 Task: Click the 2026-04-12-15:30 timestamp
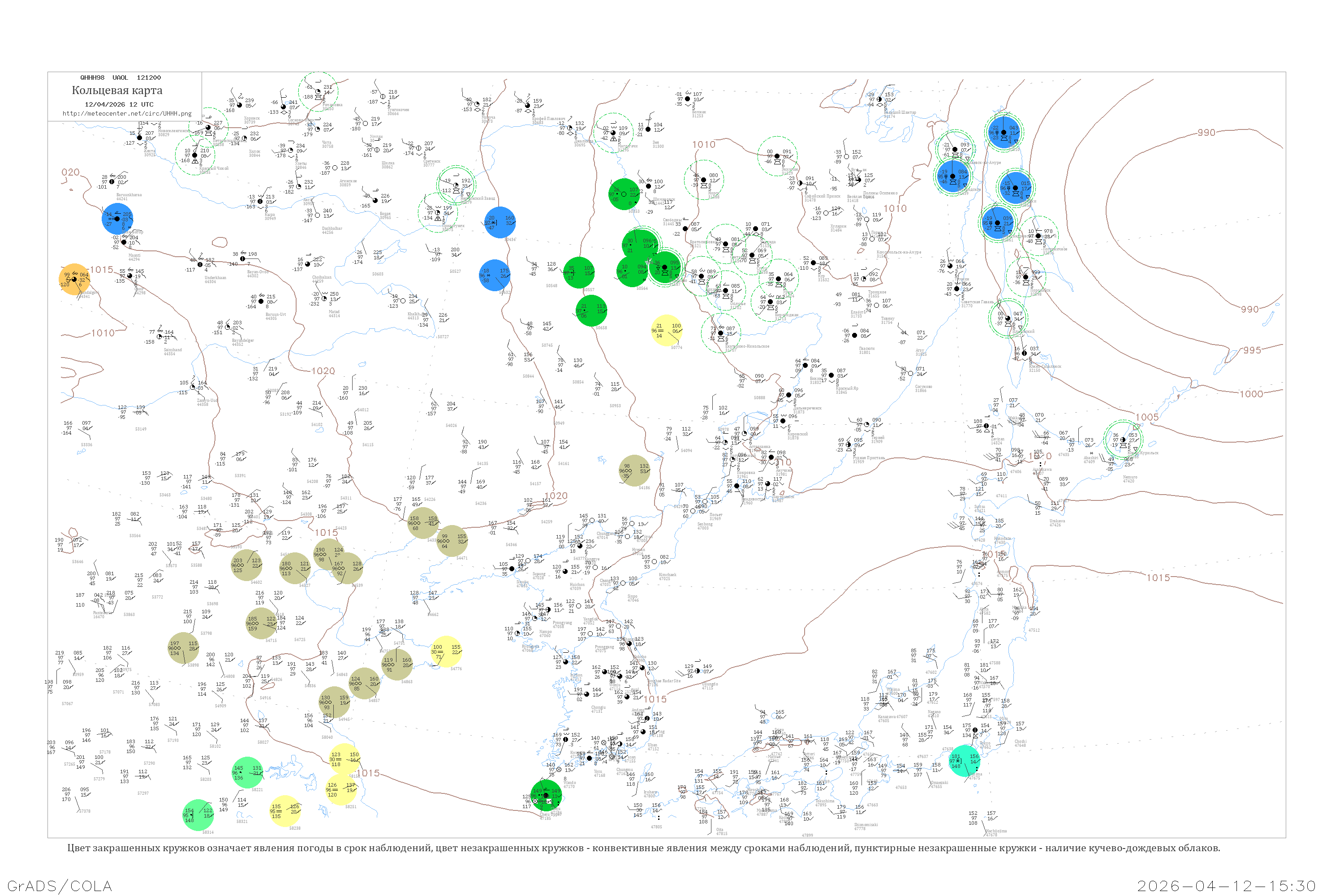point(1226,886)
